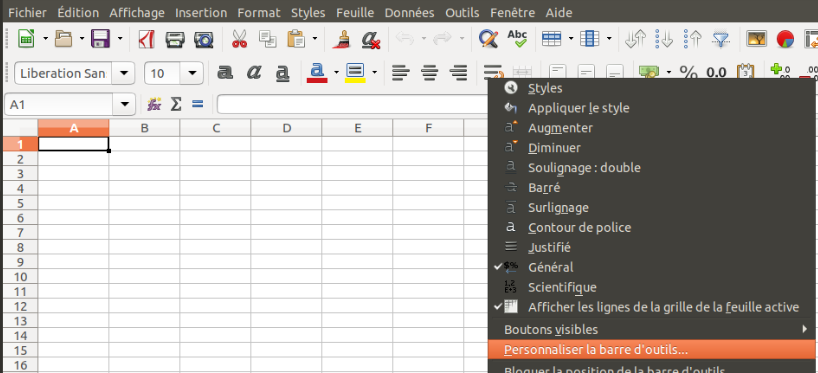Click the Copy icon
This screenshot has height=373, width=818.
(x=268, y=39)
